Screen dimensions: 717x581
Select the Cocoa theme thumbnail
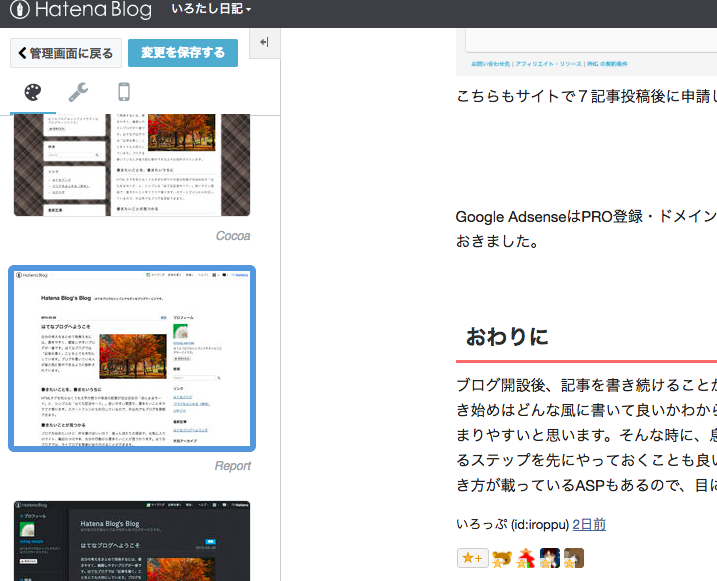coord(132,165)
